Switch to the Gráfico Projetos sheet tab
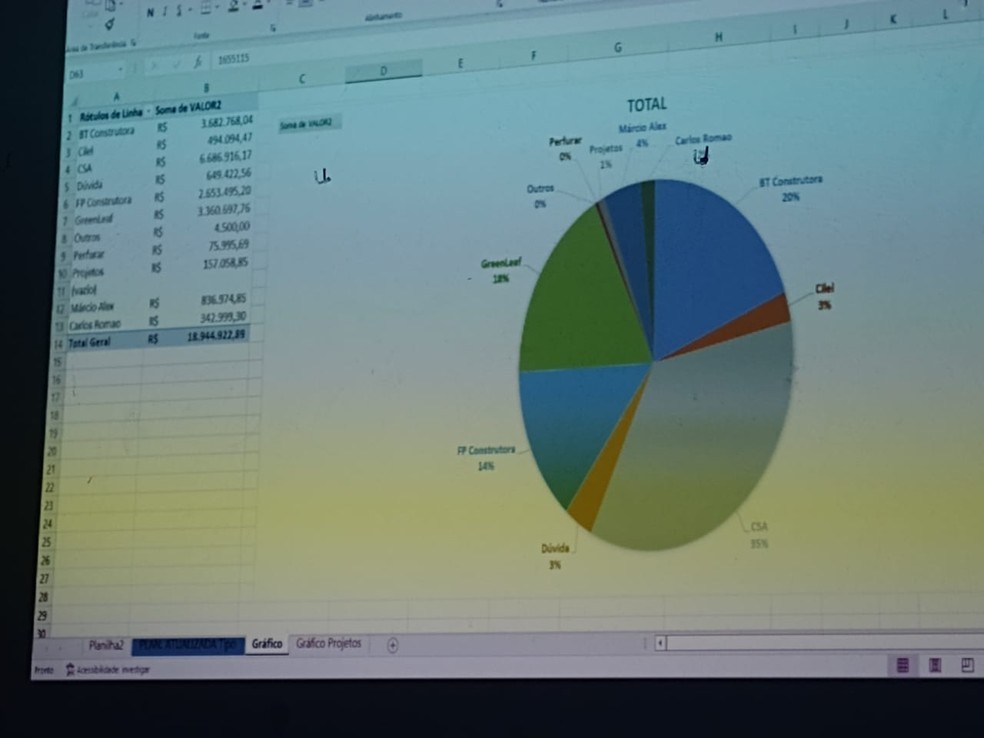The image size is (984, 738). (328, 643)
